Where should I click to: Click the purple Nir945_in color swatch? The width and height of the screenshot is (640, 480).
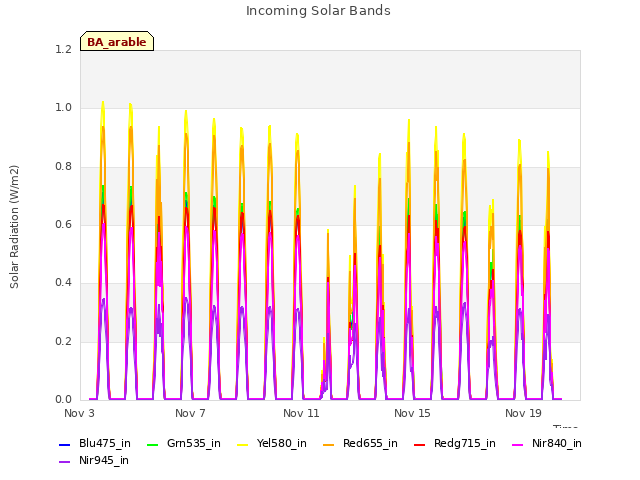pyautogui.click(x=64, y=462)
